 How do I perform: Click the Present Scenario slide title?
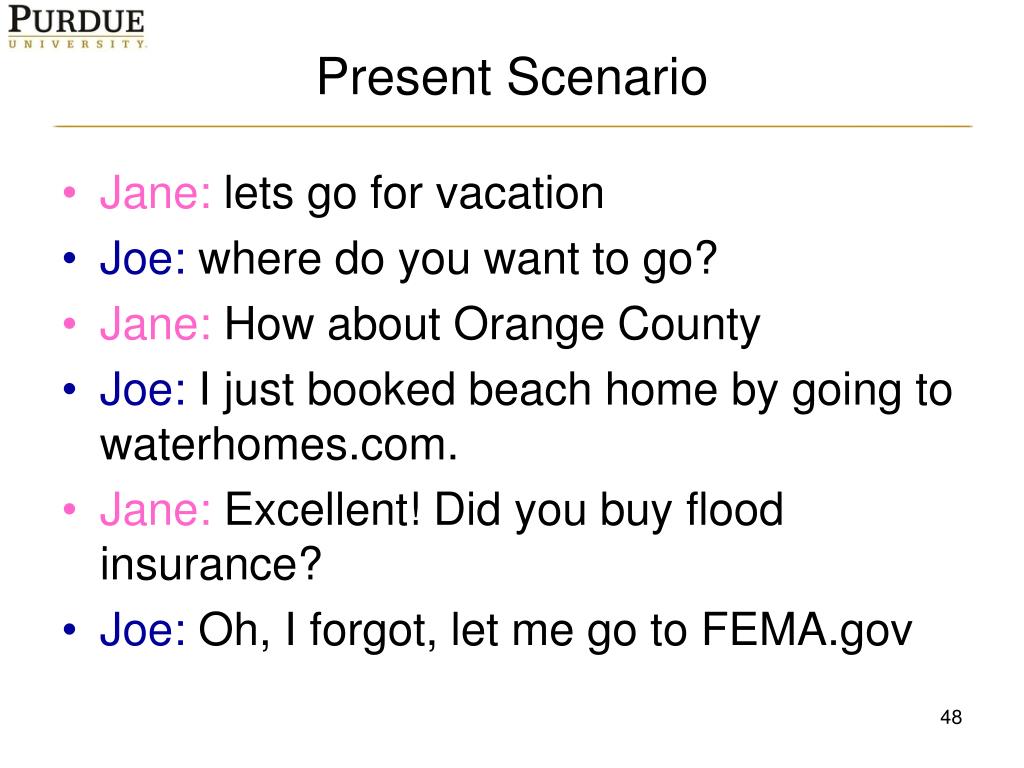tap(511, 77)
